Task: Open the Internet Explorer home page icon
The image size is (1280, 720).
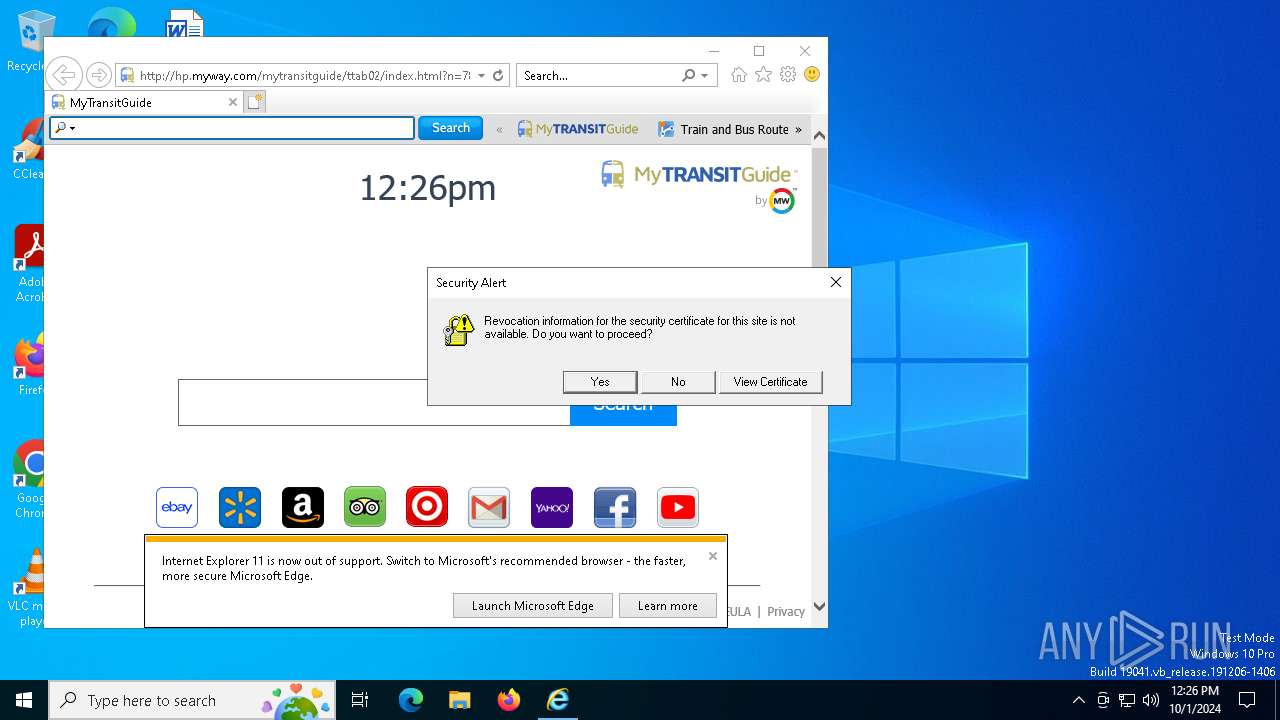Action: point(739,75)
